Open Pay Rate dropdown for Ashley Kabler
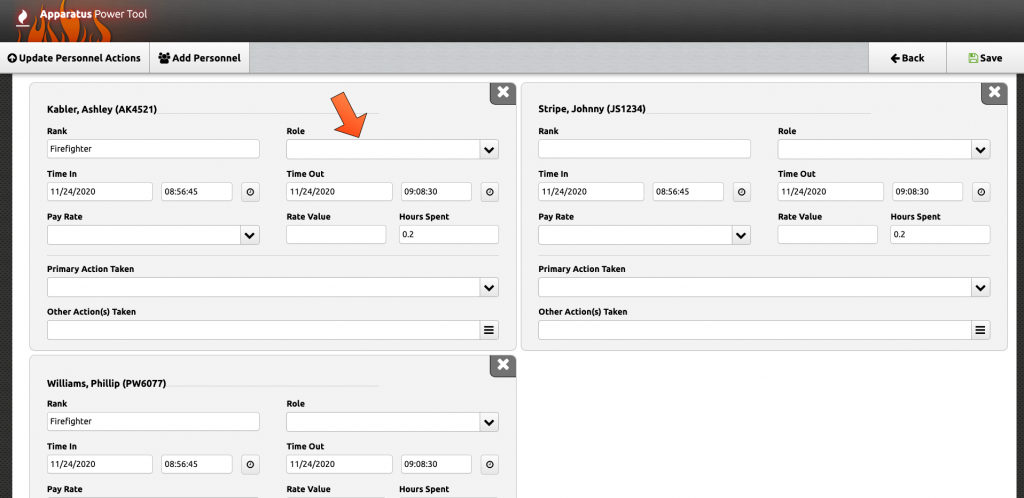 point(249,236)
